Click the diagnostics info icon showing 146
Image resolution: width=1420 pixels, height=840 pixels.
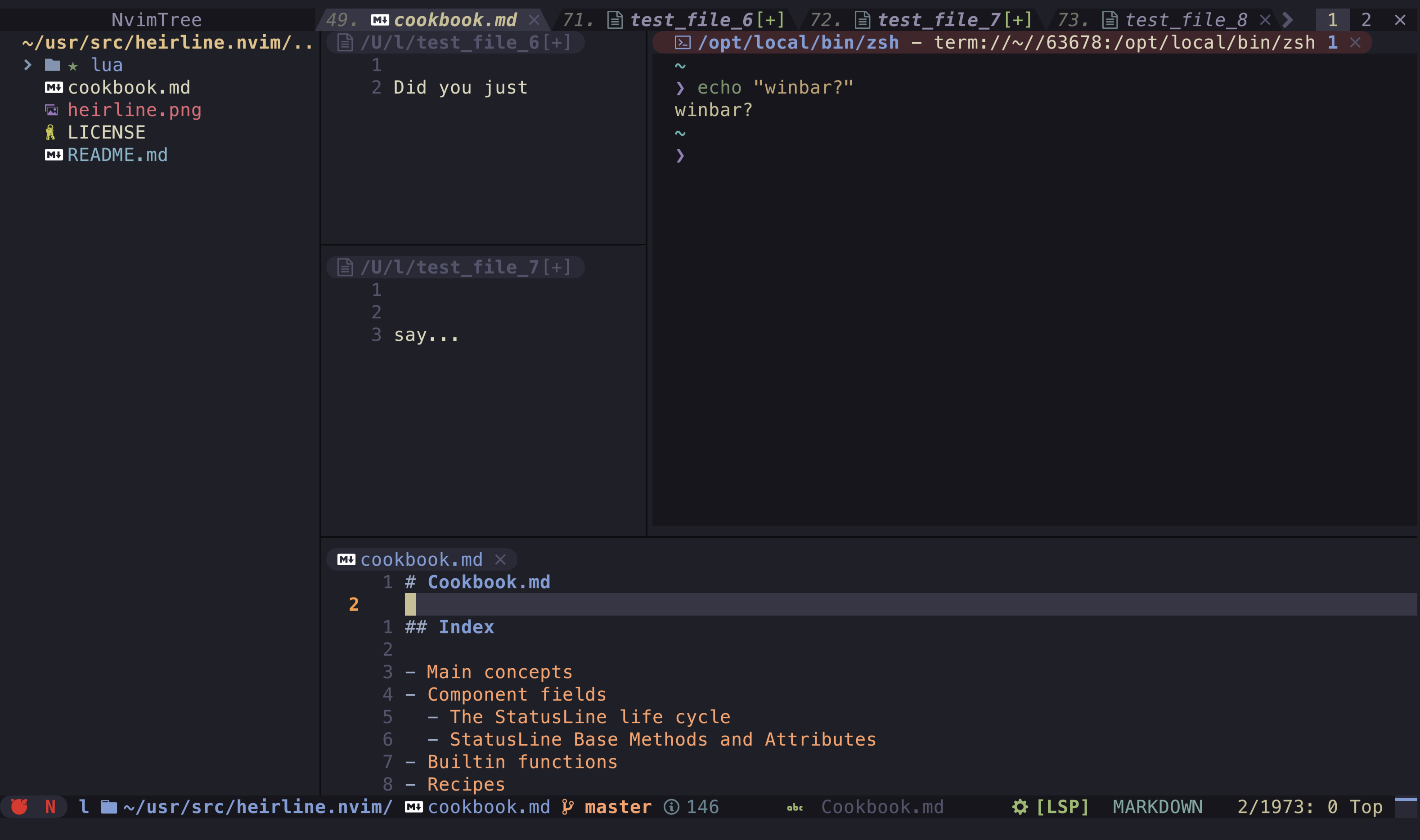671,807
